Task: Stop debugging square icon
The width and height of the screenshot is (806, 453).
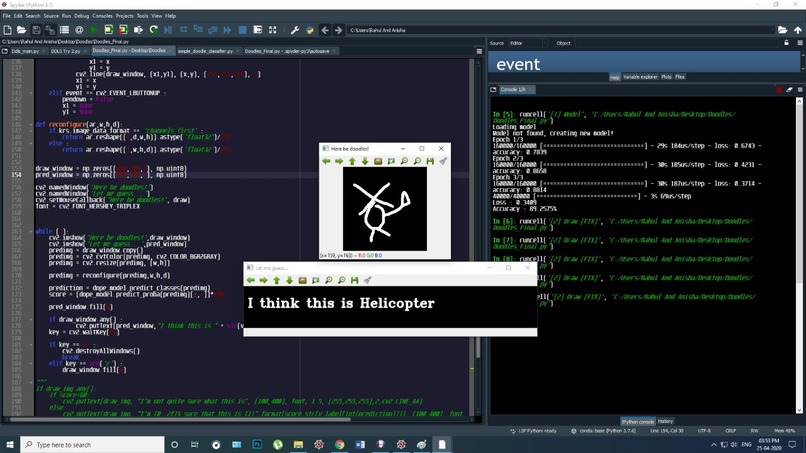Action: click(243, 30)
